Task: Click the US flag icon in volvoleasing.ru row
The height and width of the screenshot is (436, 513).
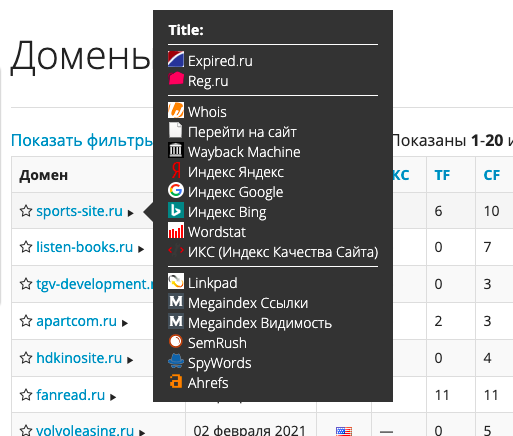Action: 344,431
